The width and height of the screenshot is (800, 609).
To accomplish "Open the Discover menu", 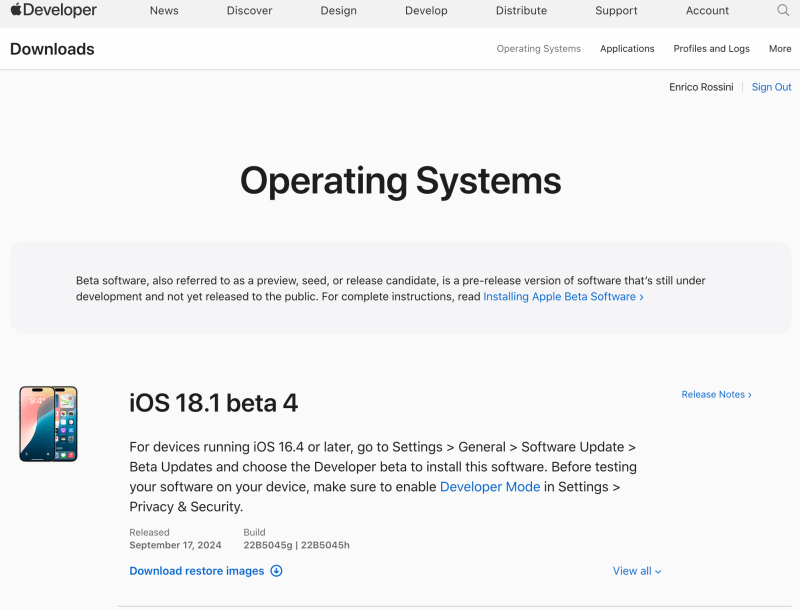I will 249,11.
